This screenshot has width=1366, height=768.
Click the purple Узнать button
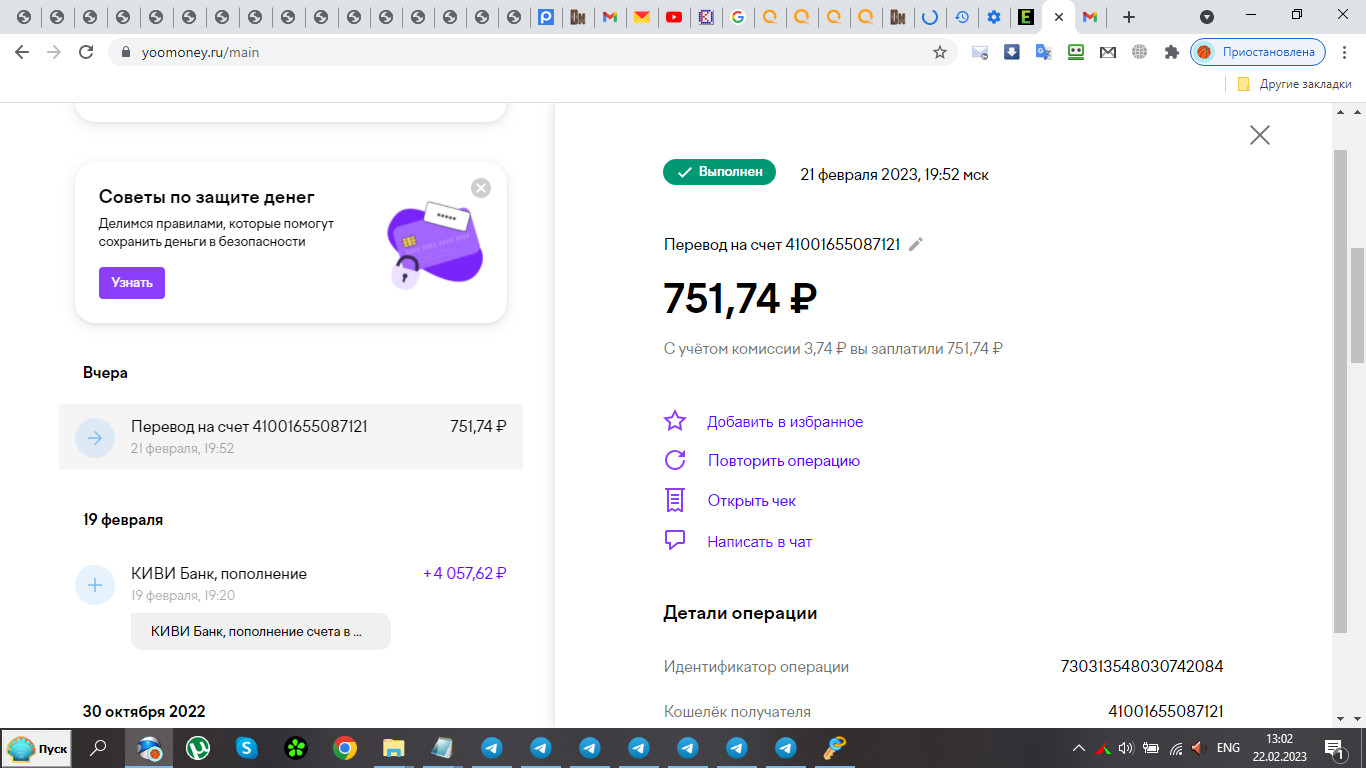(132, 283)
